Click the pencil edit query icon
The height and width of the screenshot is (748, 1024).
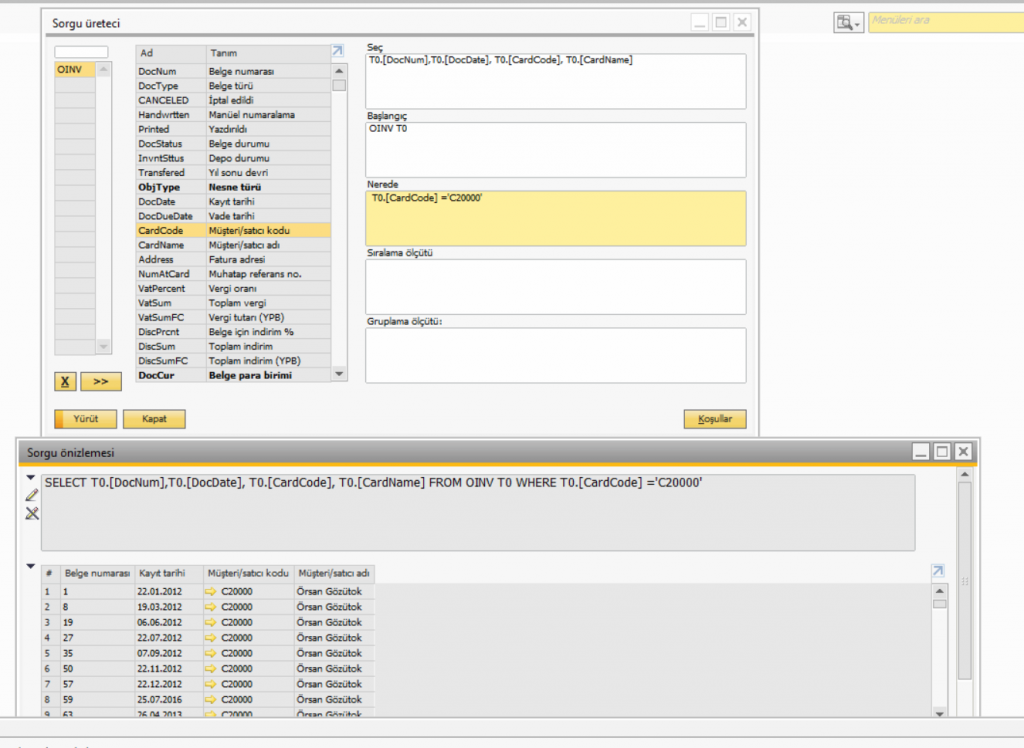[31, 495]
